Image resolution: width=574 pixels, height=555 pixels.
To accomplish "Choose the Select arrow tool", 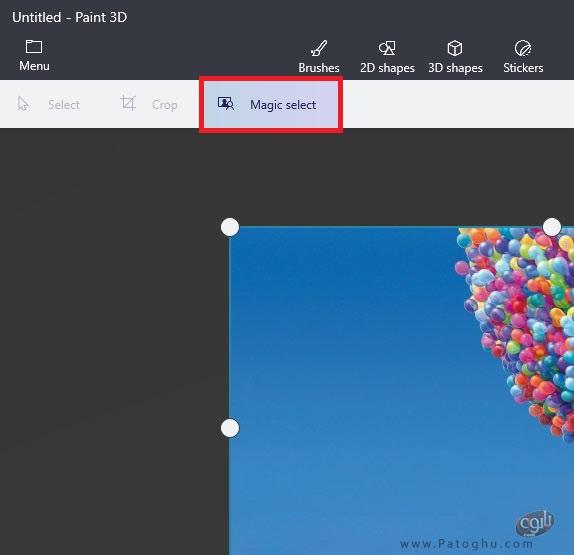I will click(x=48, y=104).
